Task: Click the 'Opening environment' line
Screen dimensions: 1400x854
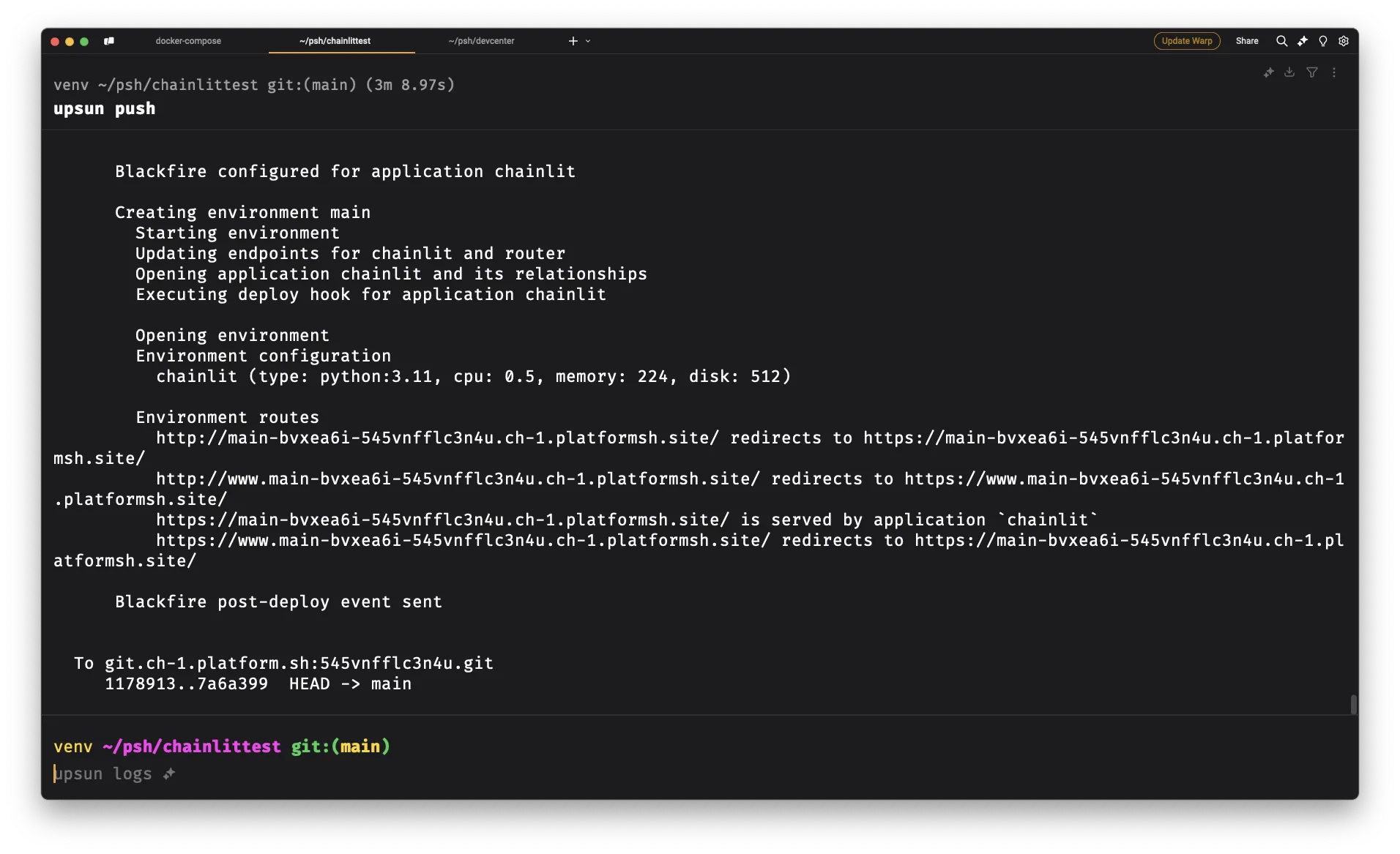Action: pos(232,335)
